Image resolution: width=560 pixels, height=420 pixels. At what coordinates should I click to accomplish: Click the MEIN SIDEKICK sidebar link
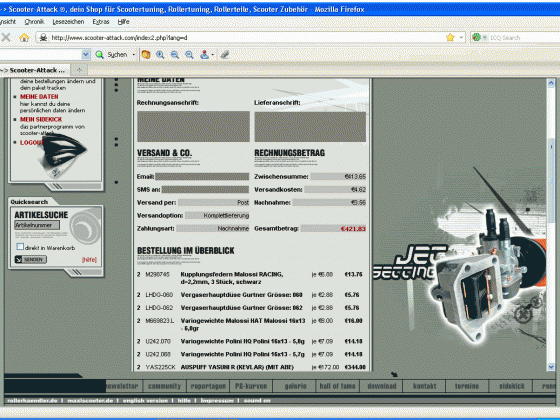(x=41, y=119)
